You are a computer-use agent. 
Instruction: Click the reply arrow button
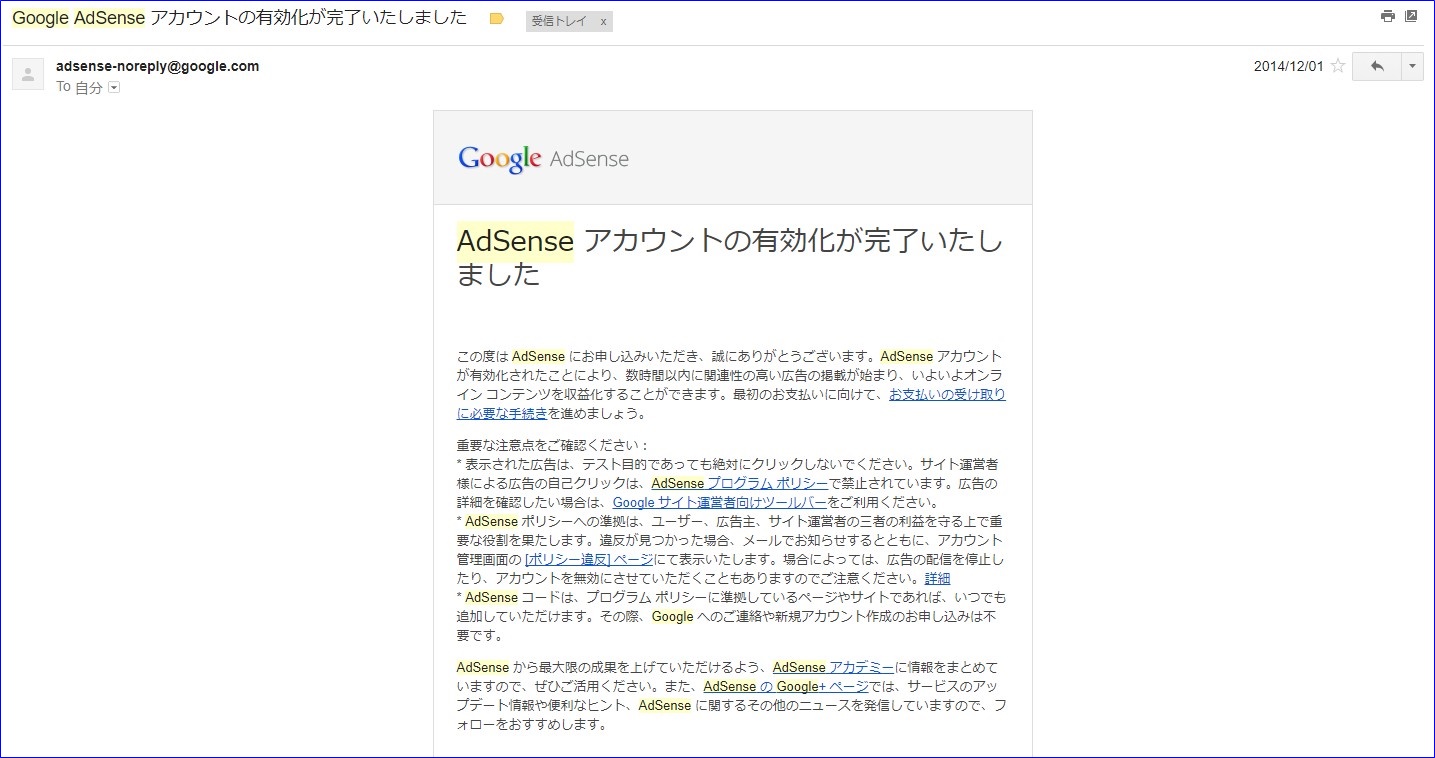(x=1377, y=66)
